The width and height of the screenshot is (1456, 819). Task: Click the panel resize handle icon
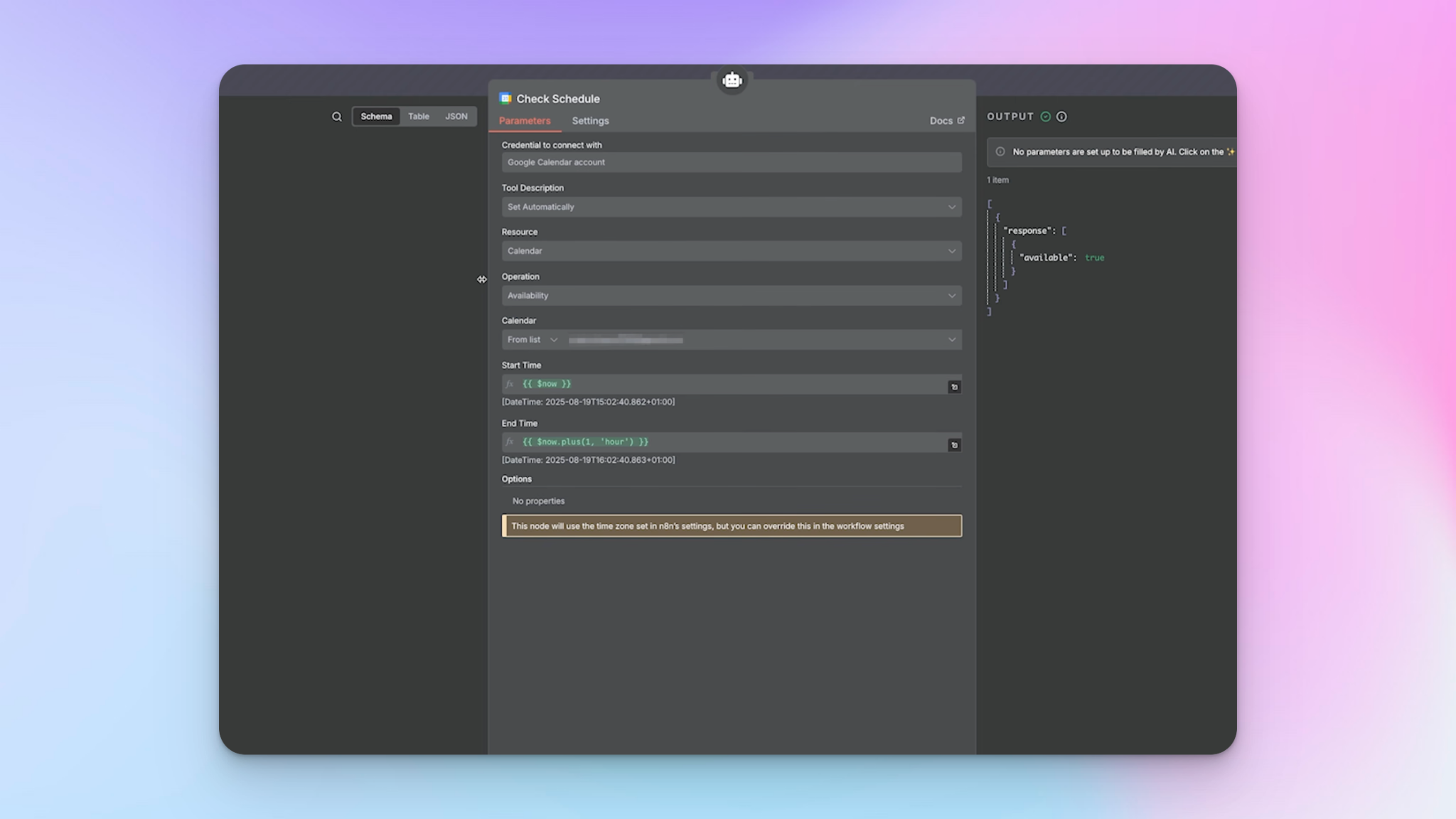click(482, 279)
